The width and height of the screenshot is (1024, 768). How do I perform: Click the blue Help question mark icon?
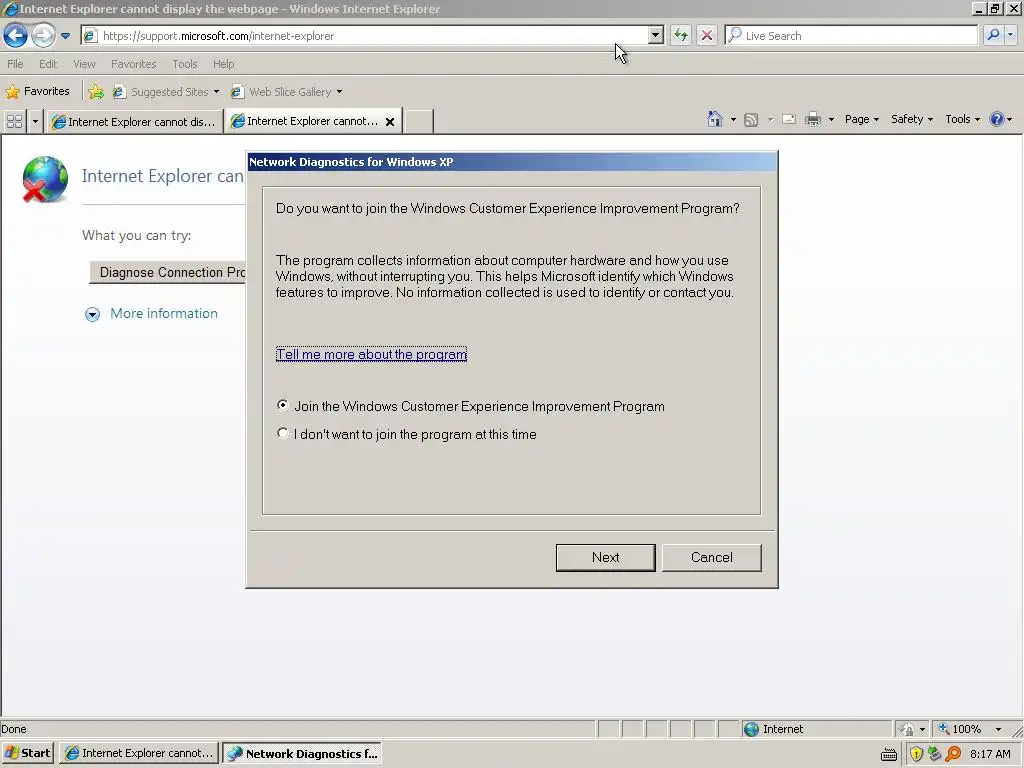(997, 119)
